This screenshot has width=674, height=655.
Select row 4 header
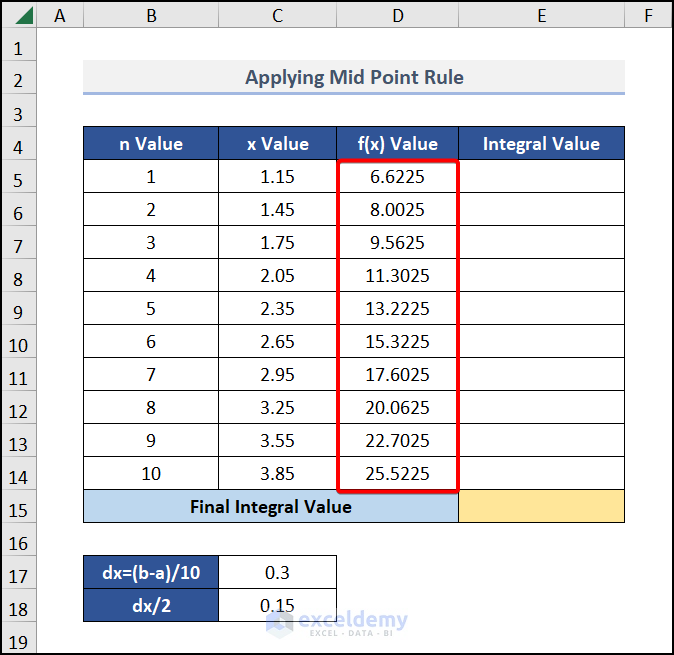pyautogui.click(x=19, y=144)
